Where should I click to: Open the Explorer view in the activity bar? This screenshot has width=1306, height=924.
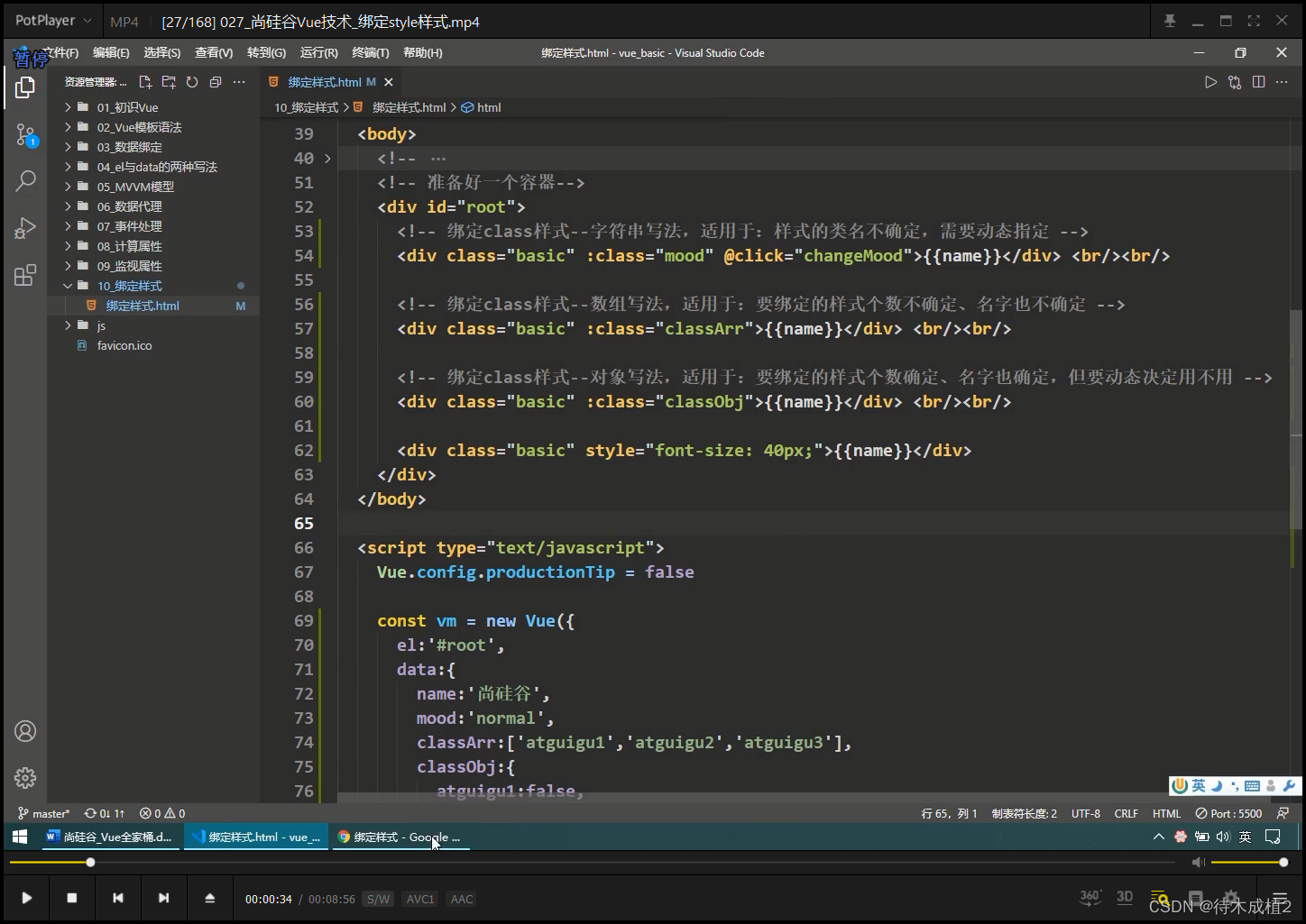(25, 87)
